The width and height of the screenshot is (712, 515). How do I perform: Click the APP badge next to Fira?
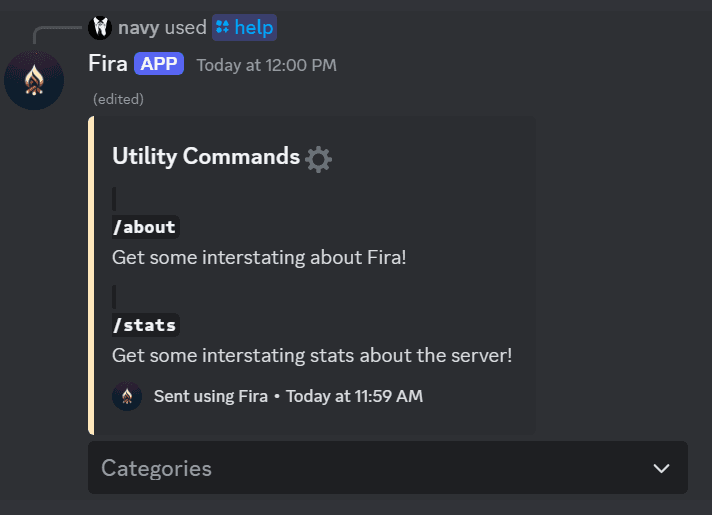click(159, 64)
